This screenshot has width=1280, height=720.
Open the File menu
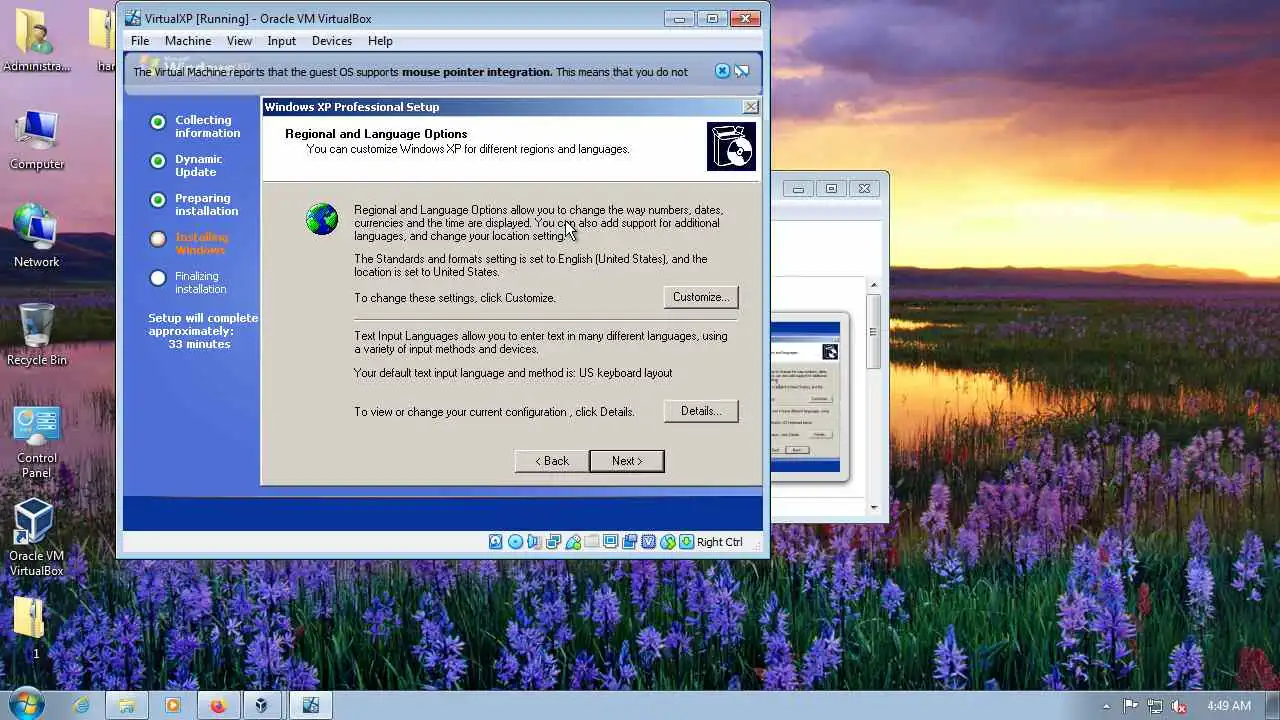pos(140,41)
